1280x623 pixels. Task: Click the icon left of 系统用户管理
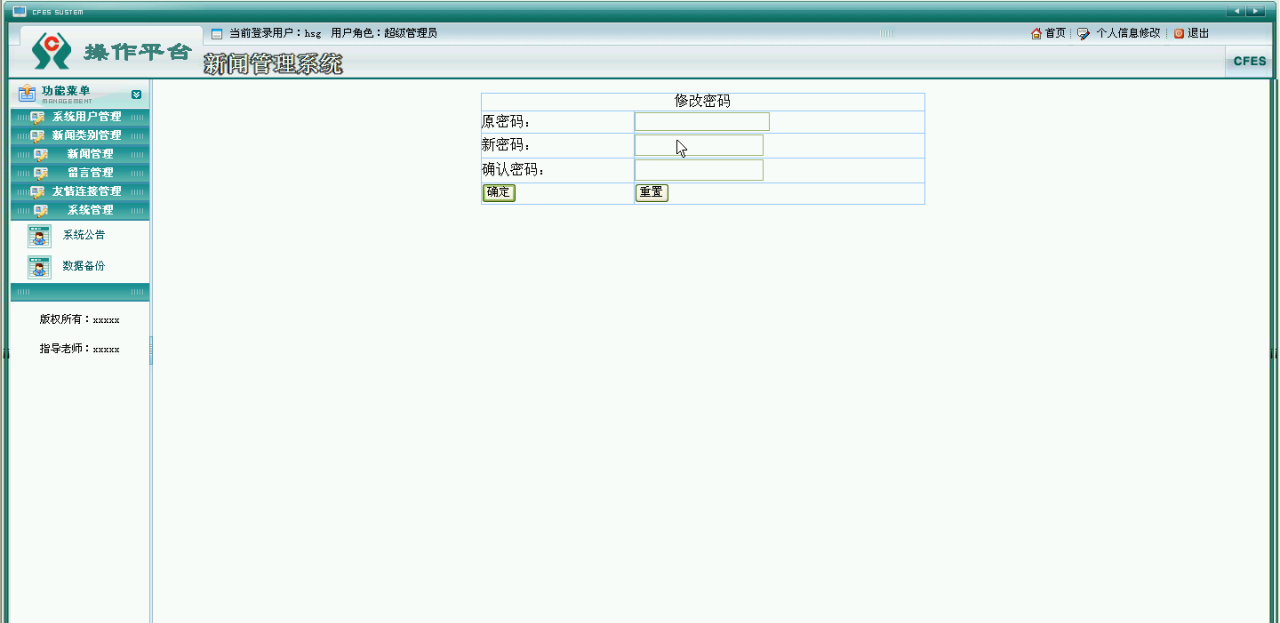coord(37,117)
